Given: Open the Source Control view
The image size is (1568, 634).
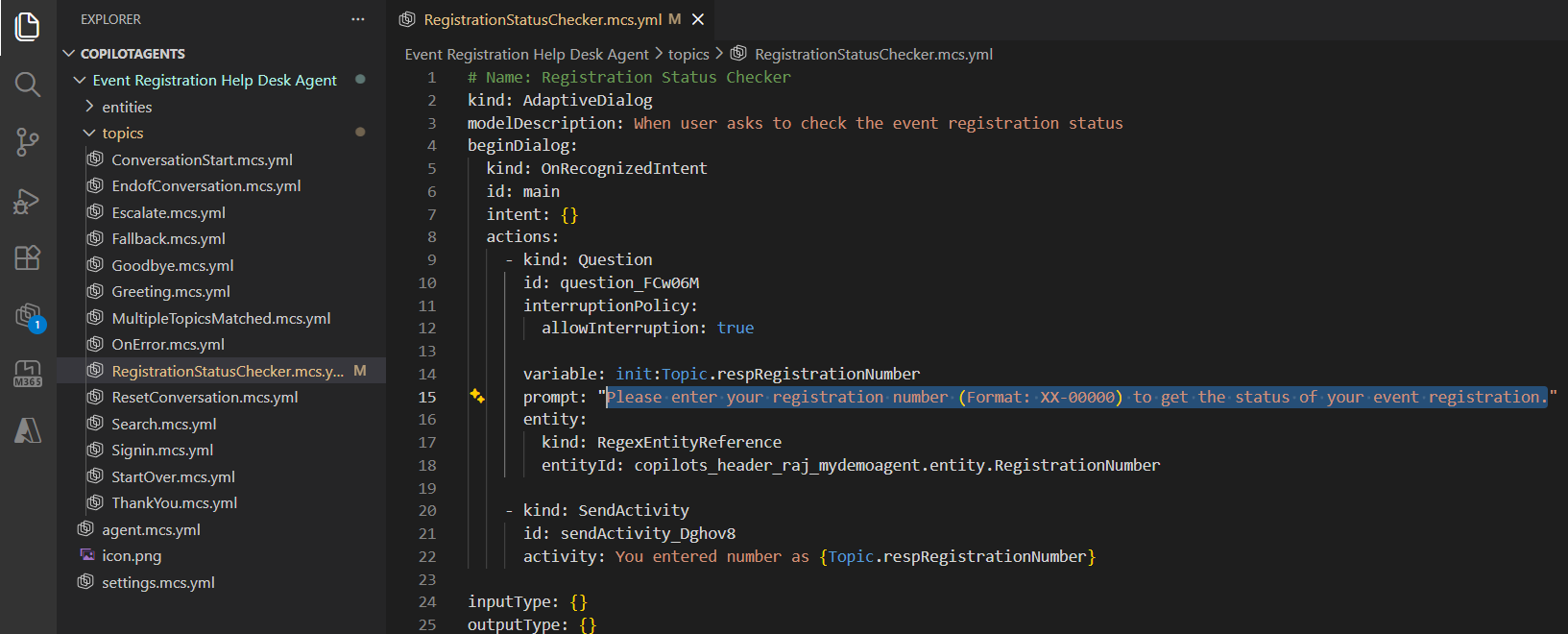Looking at the screenshot, I should [28, 143].
